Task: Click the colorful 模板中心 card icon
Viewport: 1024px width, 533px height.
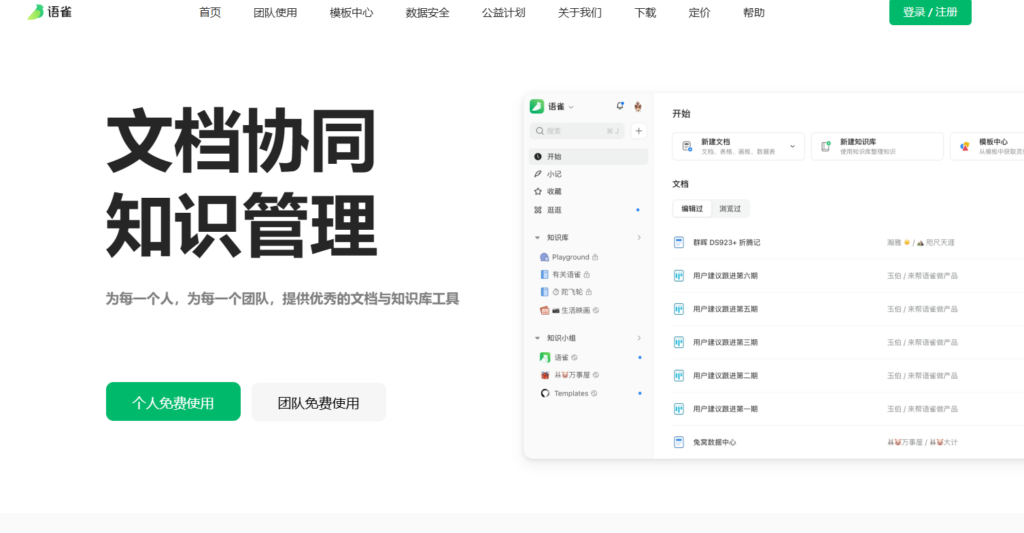Action: [x=965, y=146]
